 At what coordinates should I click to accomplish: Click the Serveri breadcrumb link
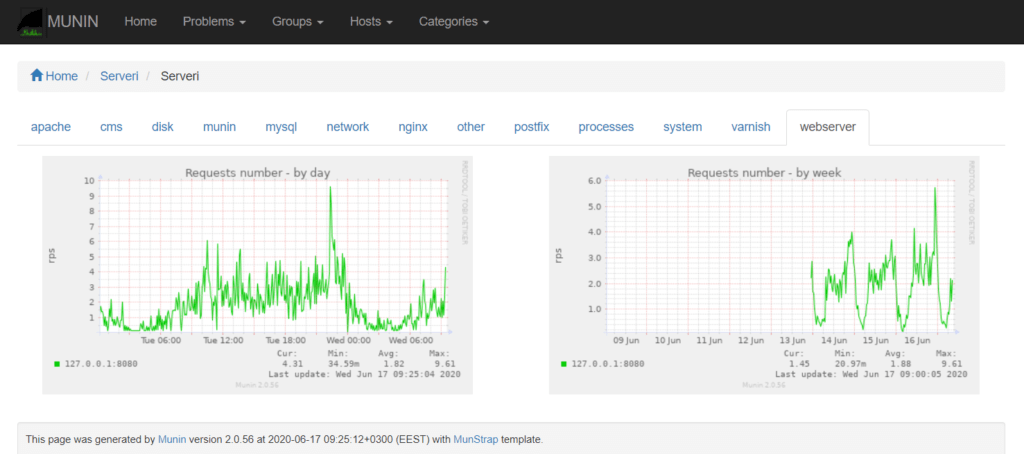[x=117, y=76]
